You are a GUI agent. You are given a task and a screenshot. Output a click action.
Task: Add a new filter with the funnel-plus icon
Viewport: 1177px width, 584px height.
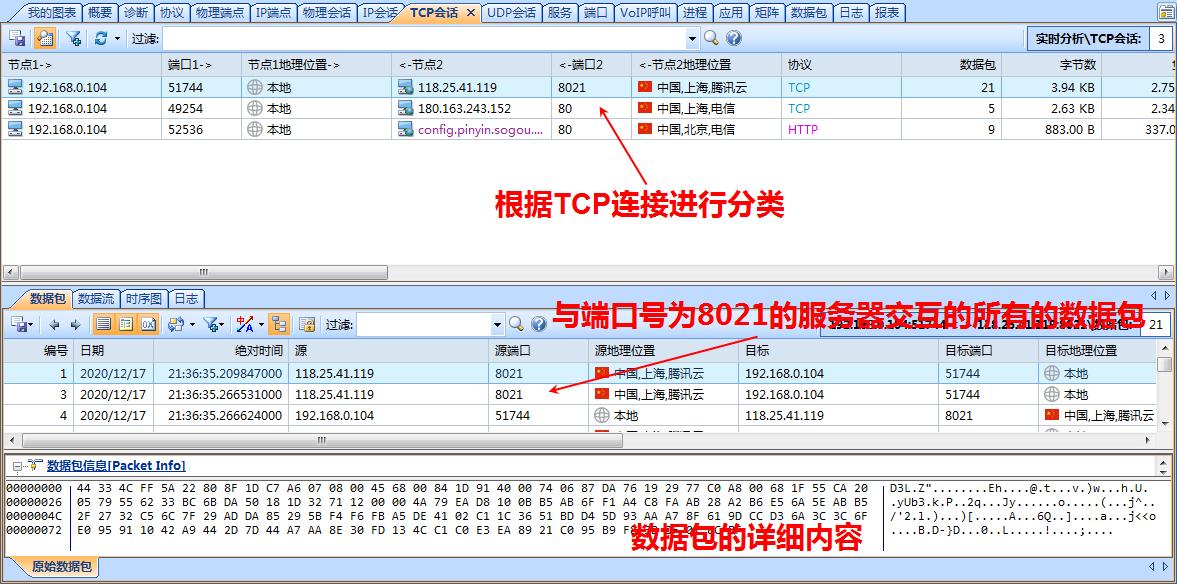pyautogui.click(x=72, y=37)
